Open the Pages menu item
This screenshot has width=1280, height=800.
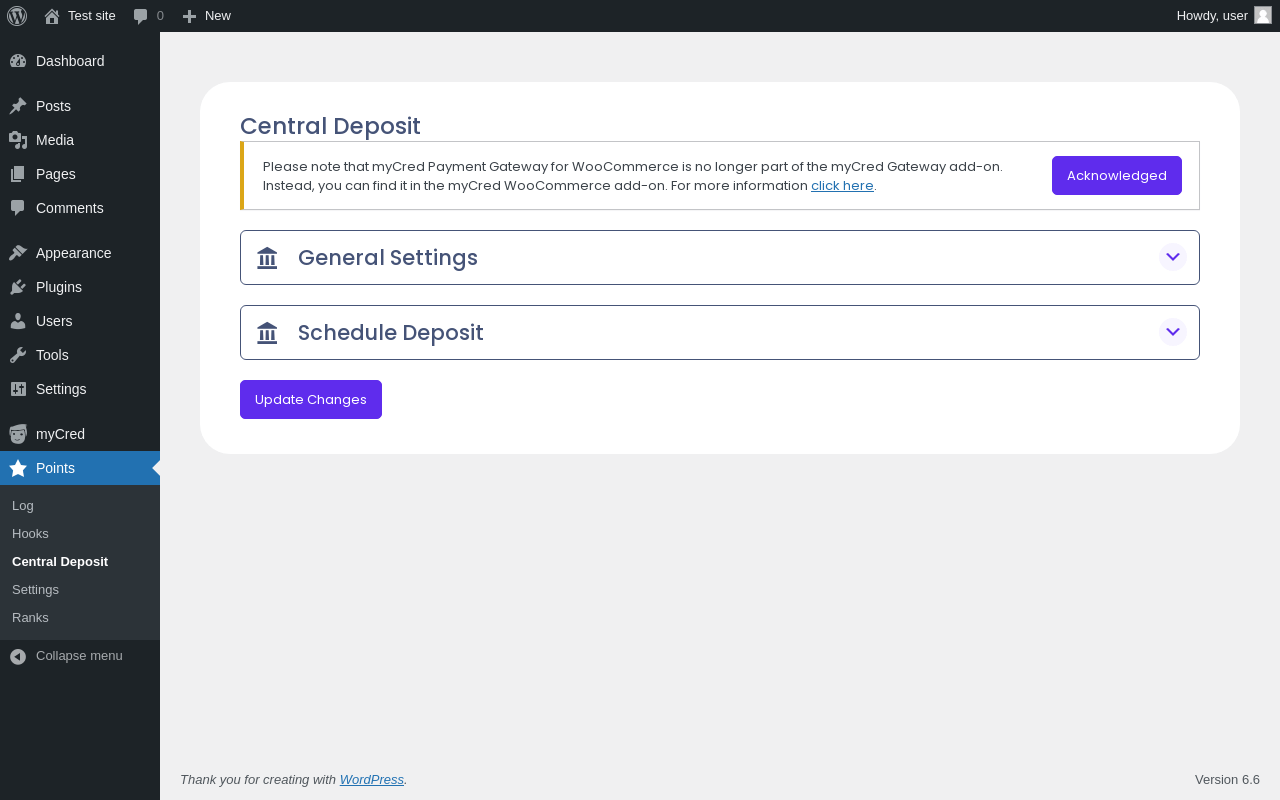tap(56, 174)
